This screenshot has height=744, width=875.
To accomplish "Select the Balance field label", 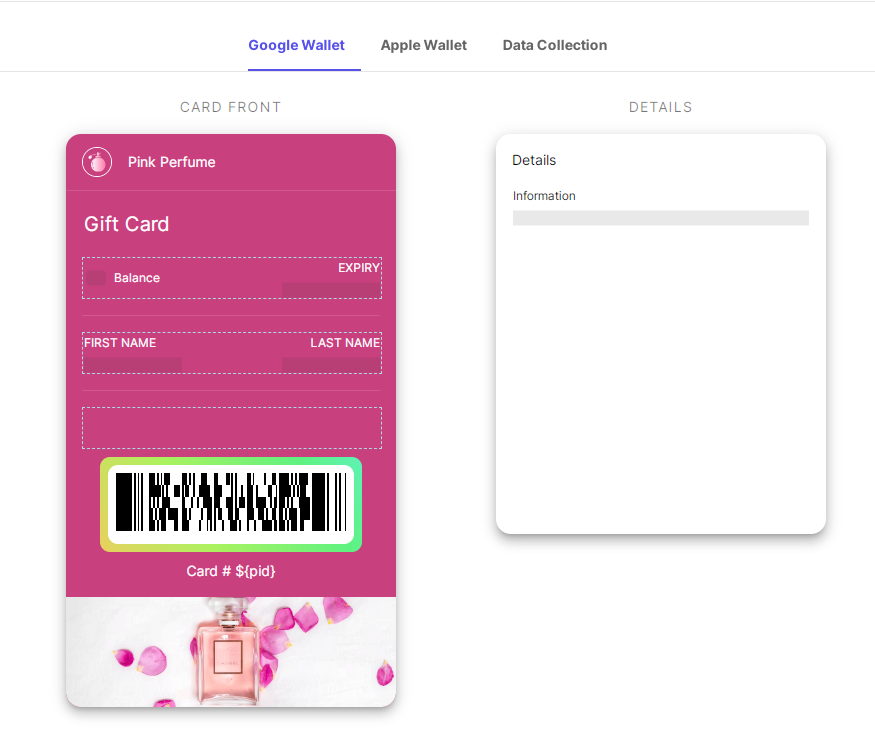I will pyautogui.click(x=137, y=278).
